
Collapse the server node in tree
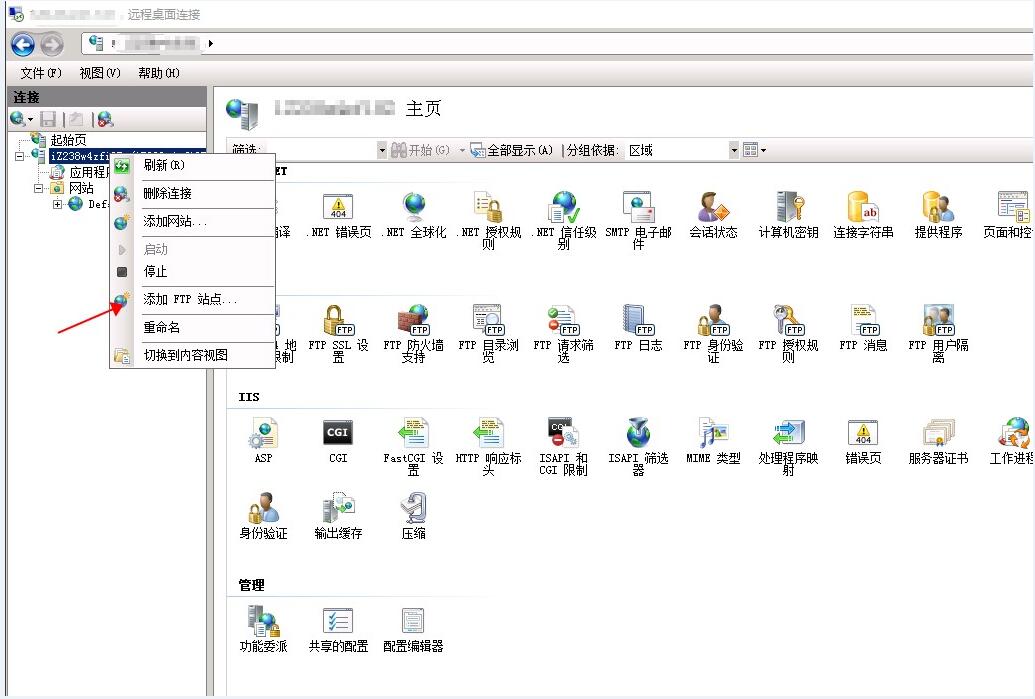pyautogui.click(x=19, y=156)
